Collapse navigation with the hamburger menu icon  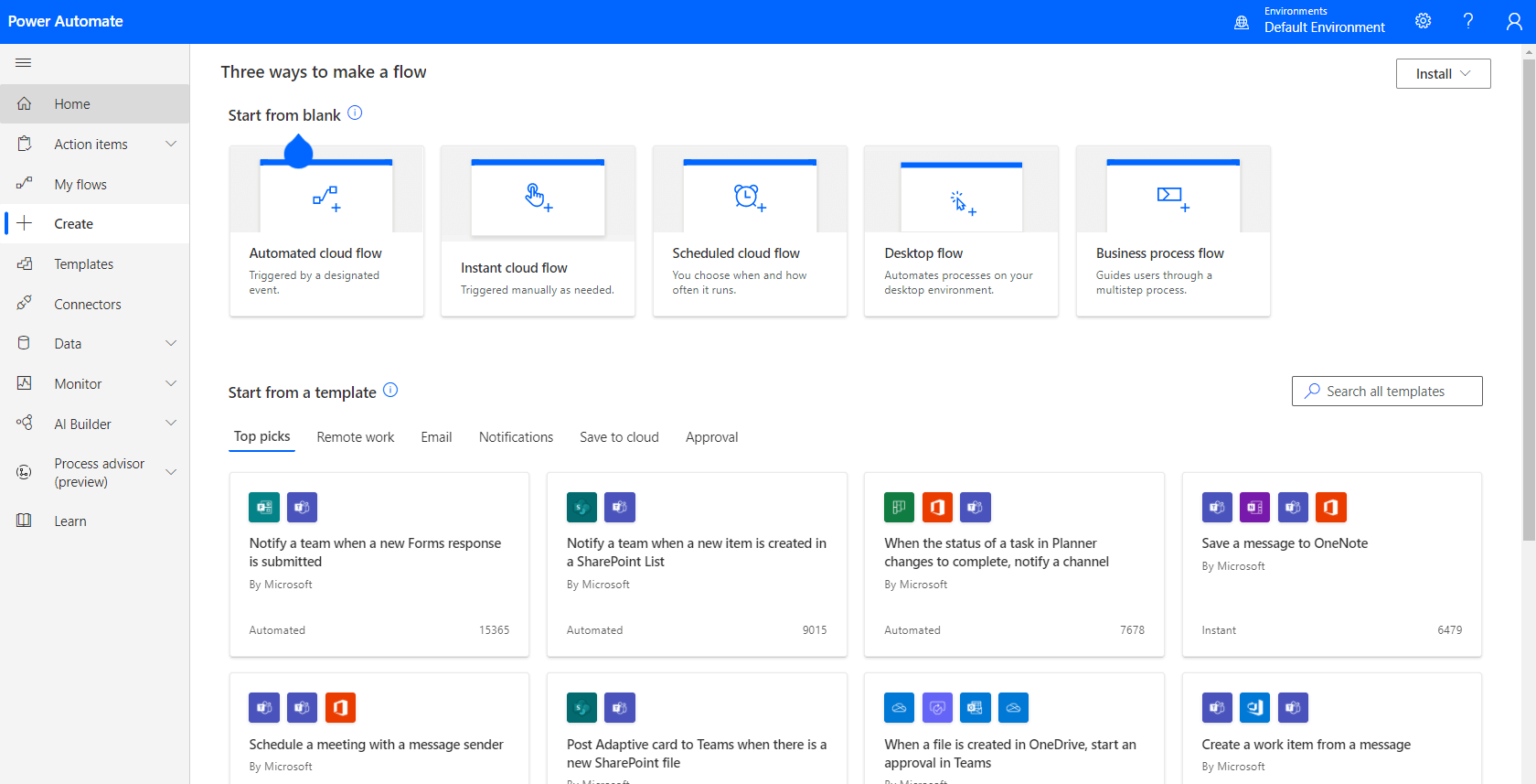[24, 63]
